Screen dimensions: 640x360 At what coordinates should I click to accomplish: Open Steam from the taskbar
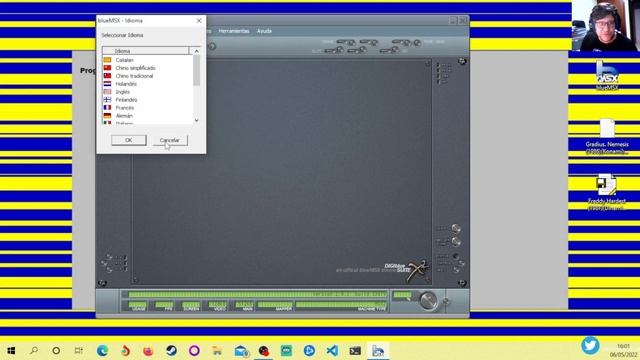(x=171, y=351)
